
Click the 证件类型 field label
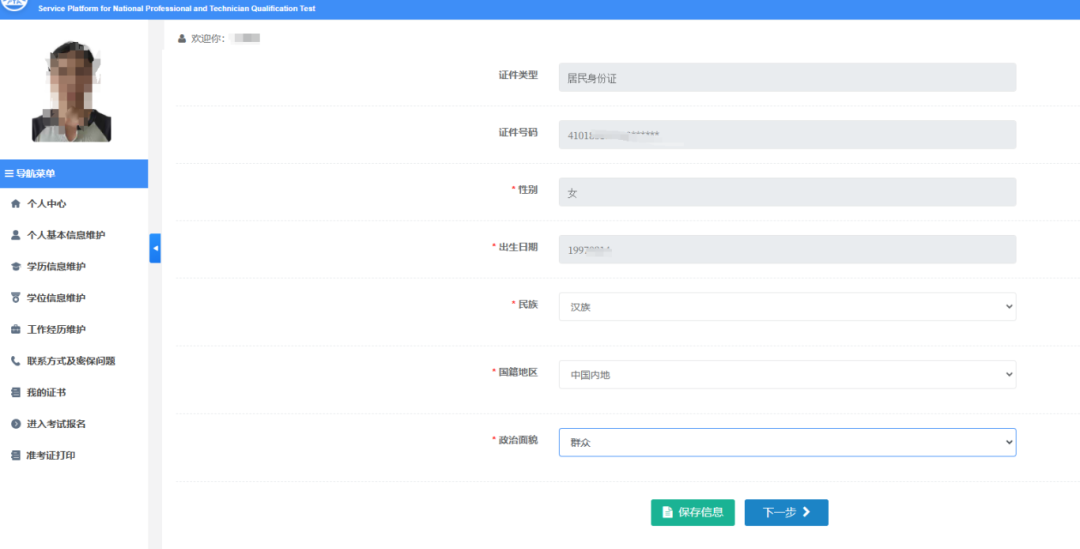tap(518, 75)
